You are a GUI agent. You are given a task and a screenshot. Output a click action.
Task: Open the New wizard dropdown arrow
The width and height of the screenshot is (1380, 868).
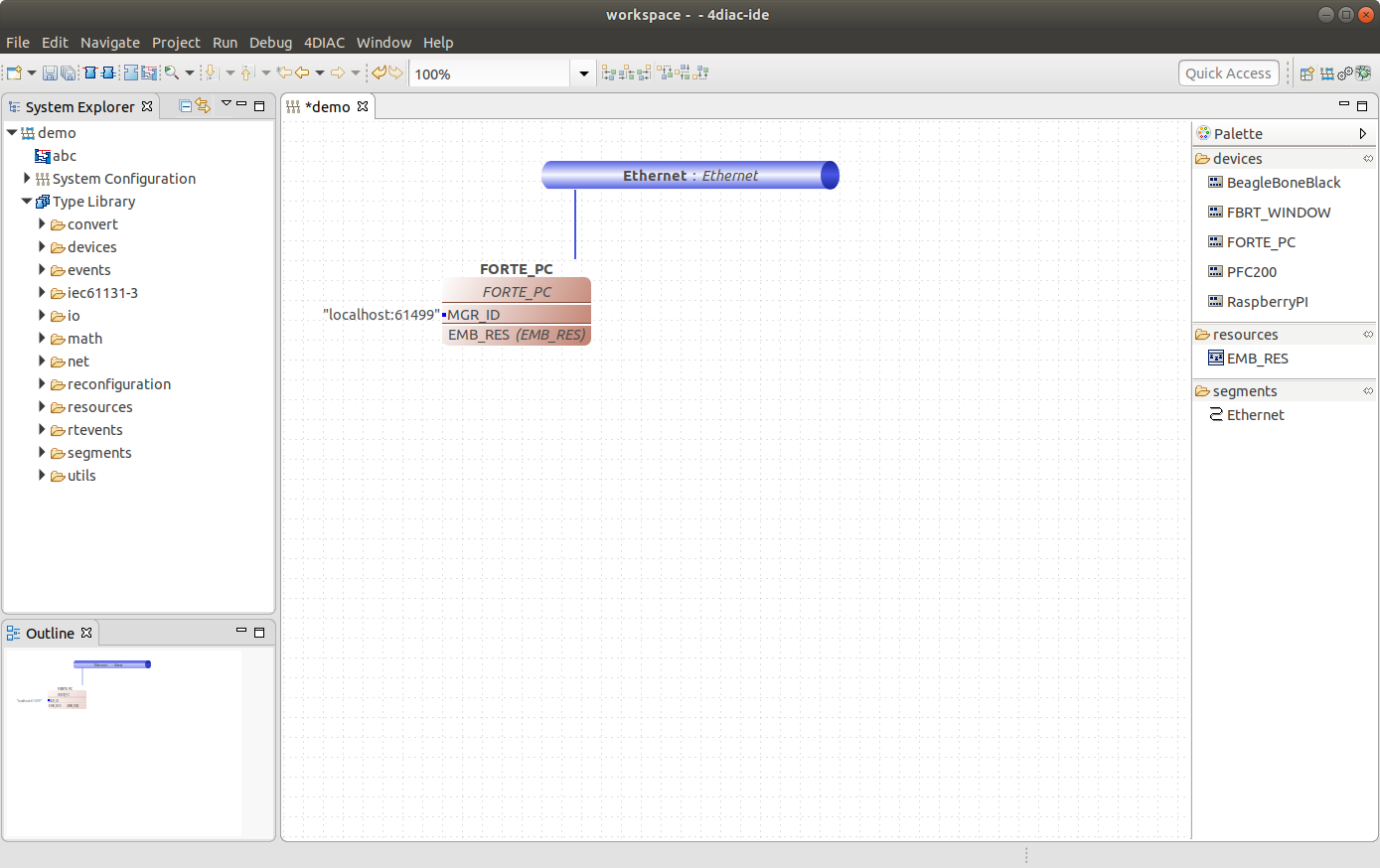click(x=32, y=72)
